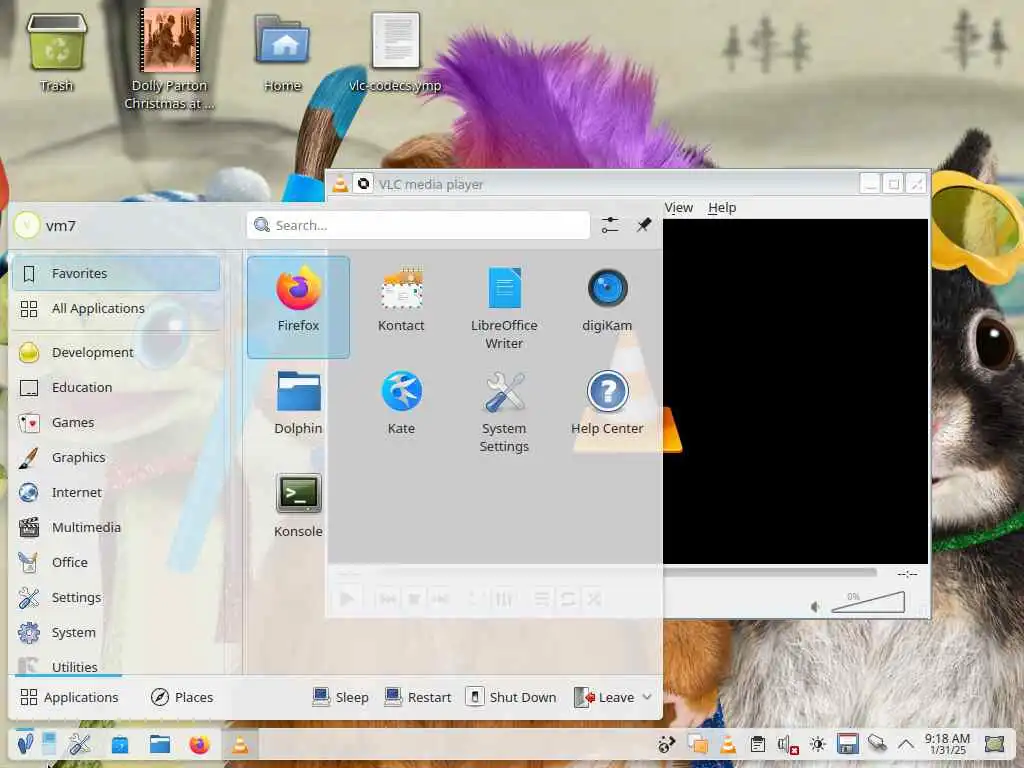
Task: Open the System category
Action: tap(116, 632)
